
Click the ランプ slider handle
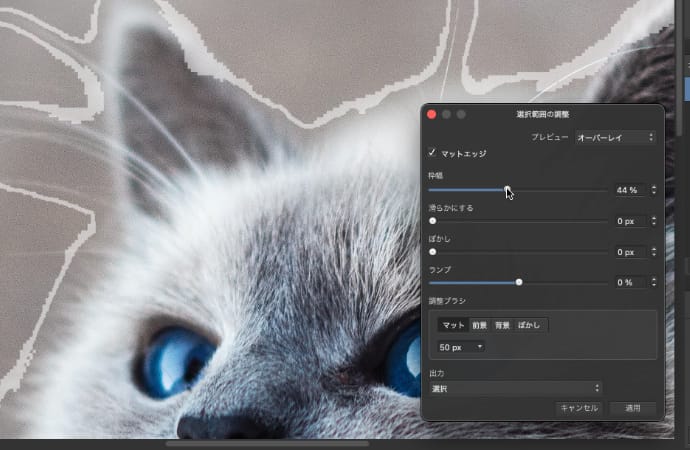point(519,283)
